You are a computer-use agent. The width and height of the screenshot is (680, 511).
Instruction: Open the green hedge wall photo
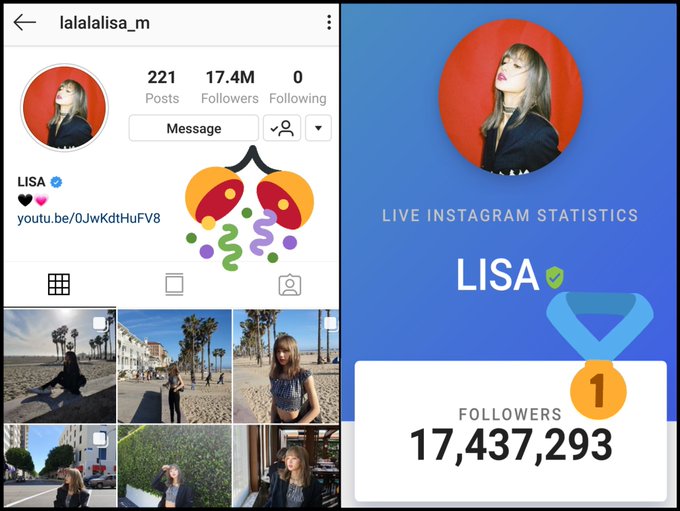[174, 466]
